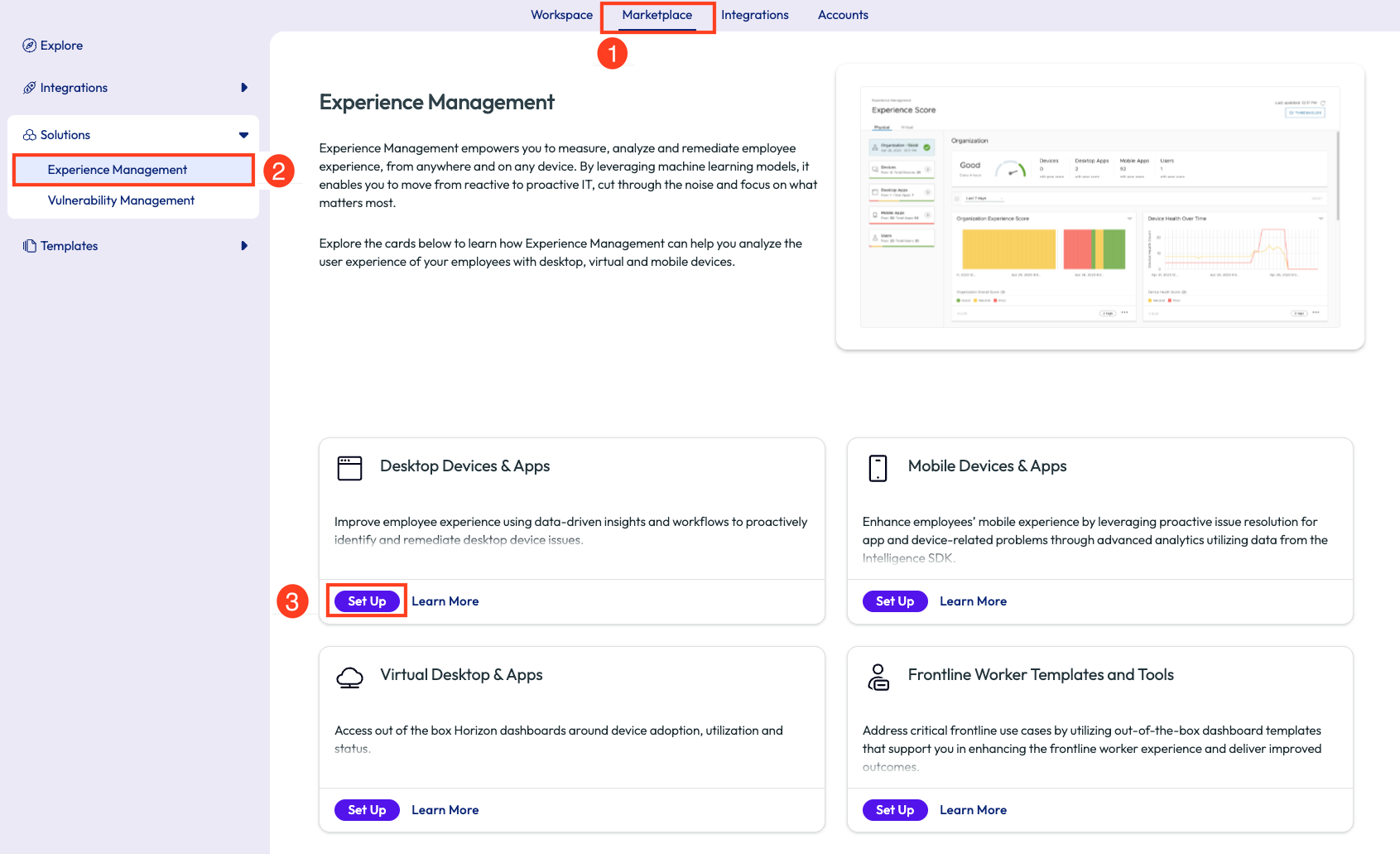Select the Marketplace tab
This screenshot has height=854, width=1400.
pyautogui.click(x=657, y=15)
